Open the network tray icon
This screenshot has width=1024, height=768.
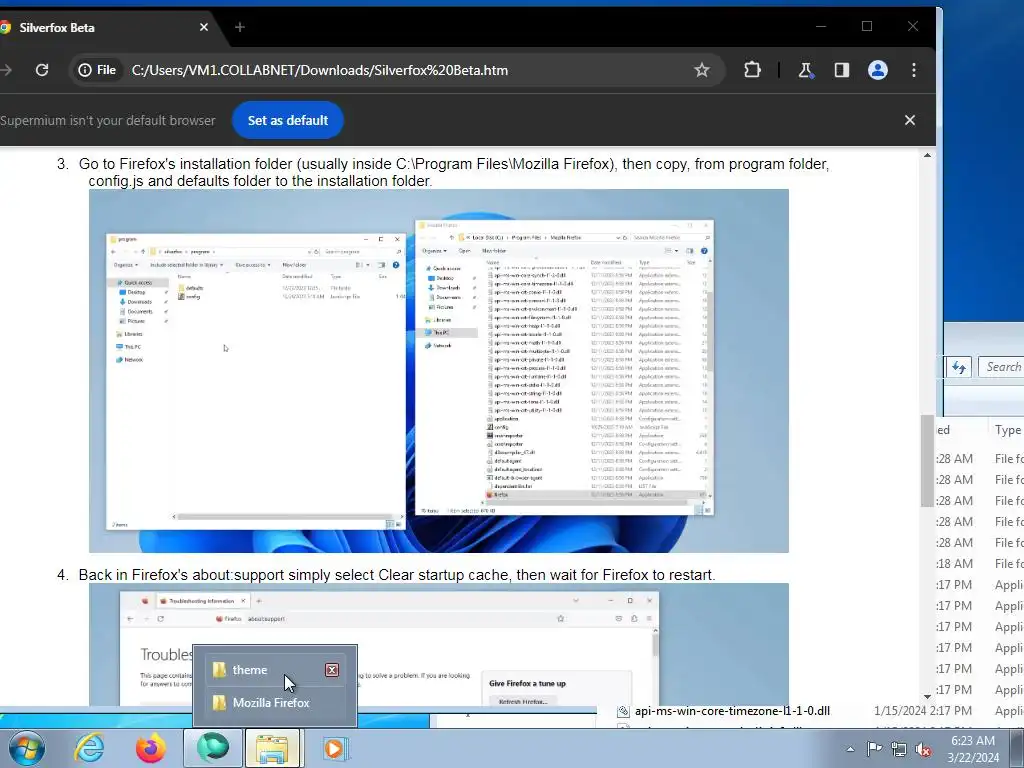[x=899, y=749]
